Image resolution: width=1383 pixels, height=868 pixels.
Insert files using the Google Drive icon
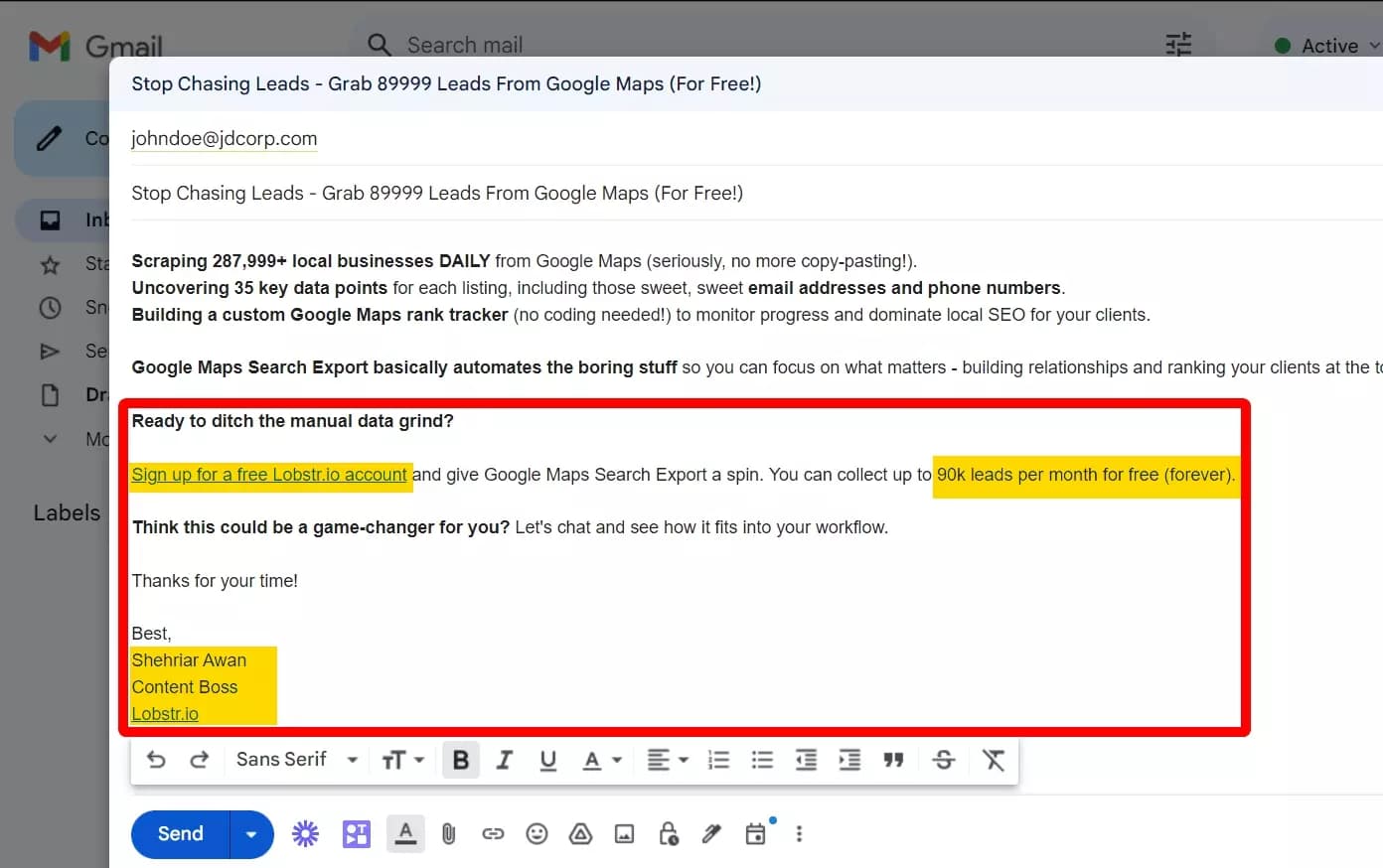580,834
